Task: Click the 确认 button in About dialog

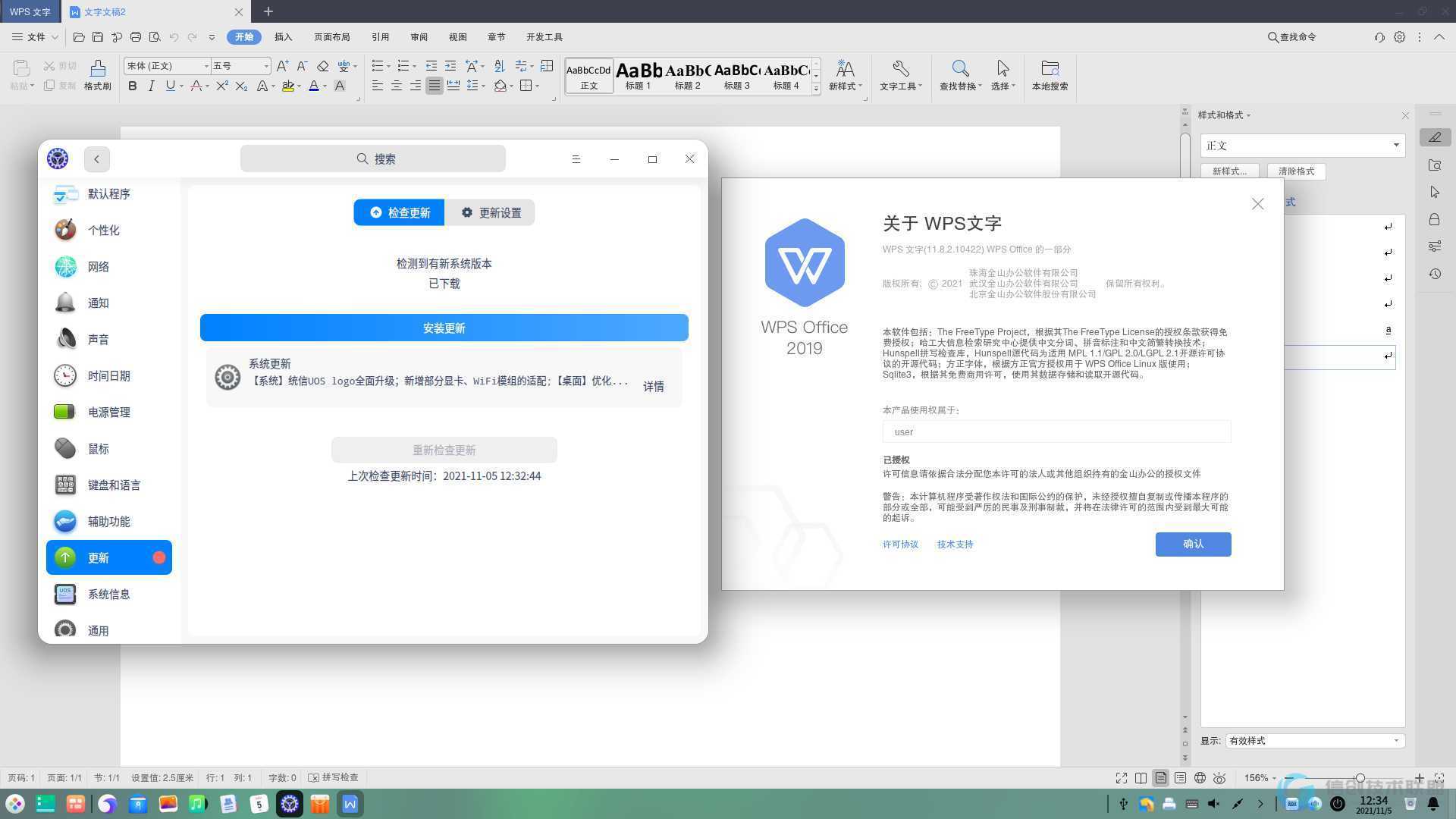Action: pyautogui.click(x=1193, y=544)
